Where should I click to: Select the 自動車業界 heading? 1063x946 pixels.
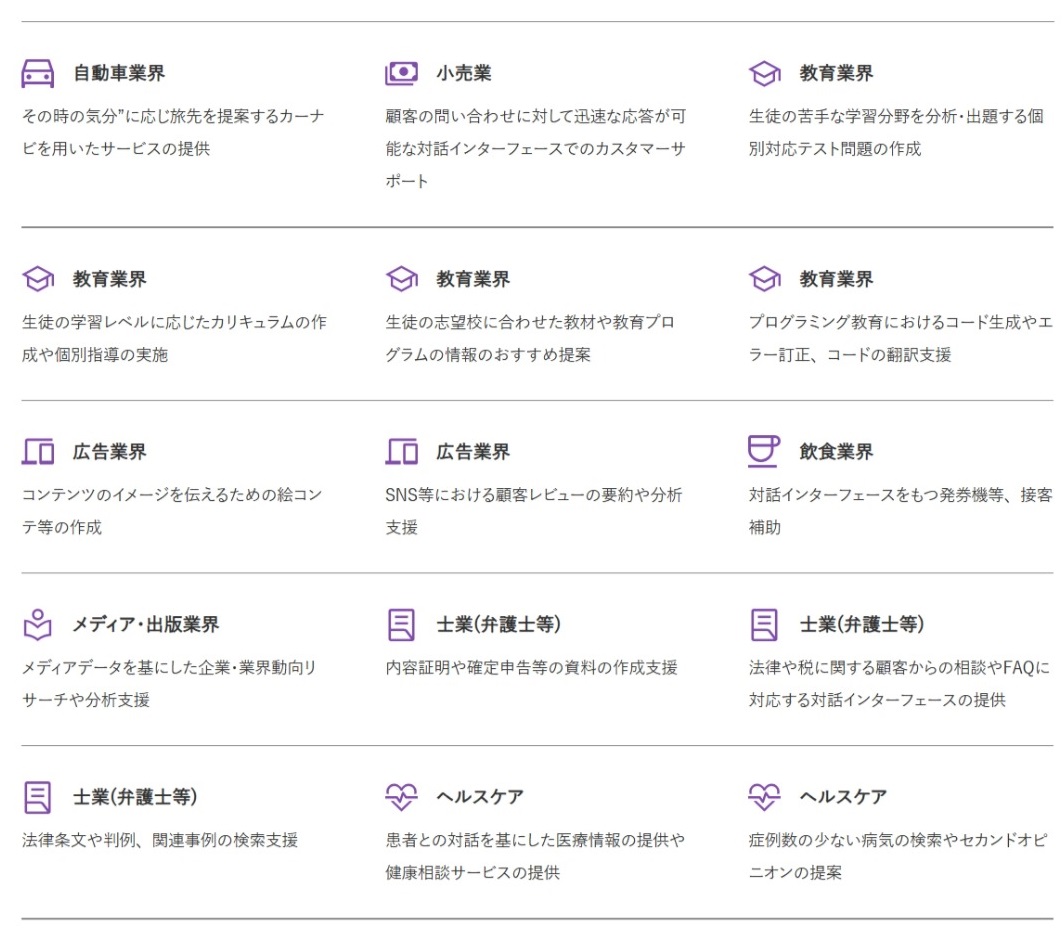point(119,74)
